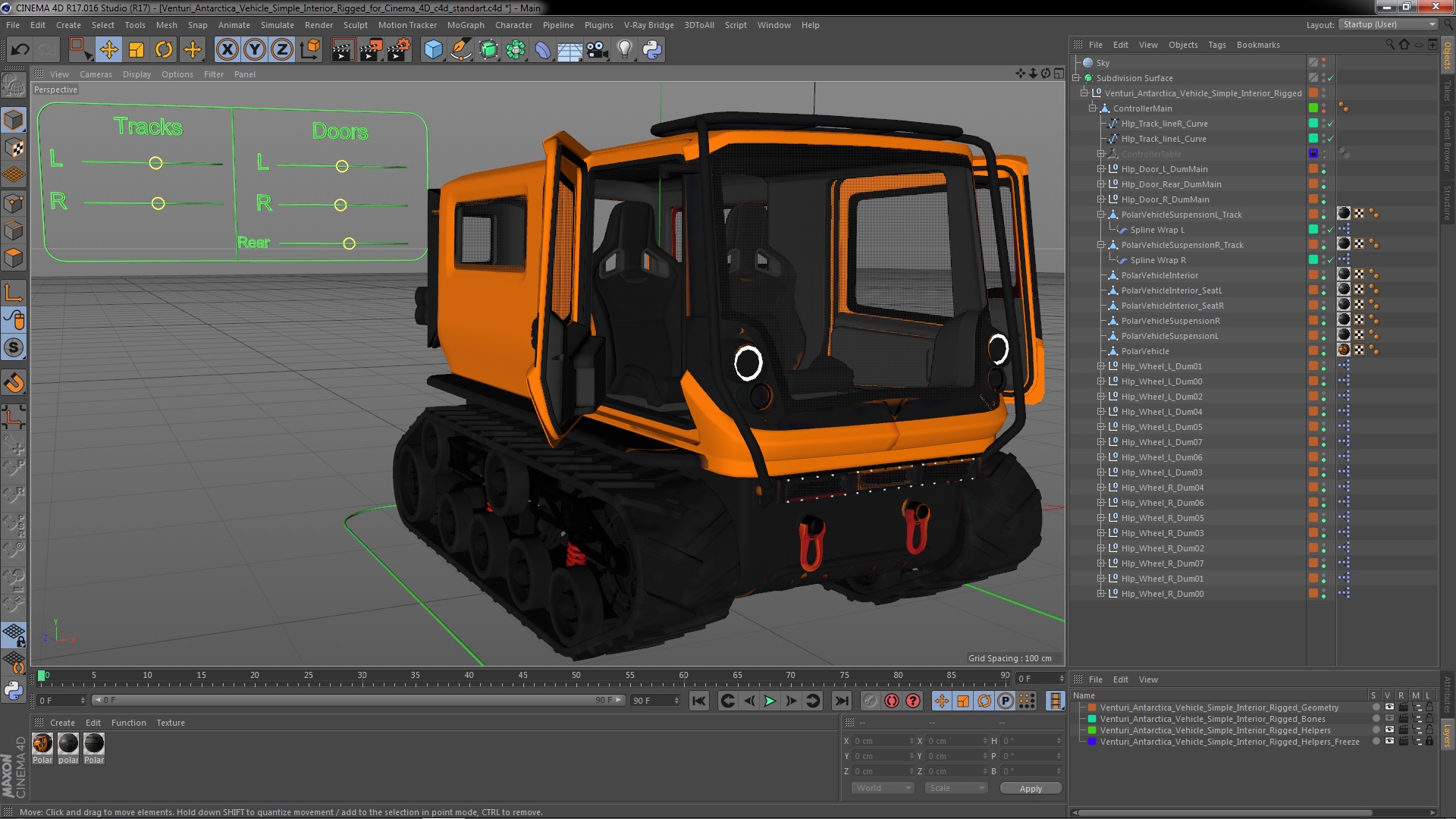Add a subdivision generator object
1456x819 pixels.
click(x=488, y=50)
